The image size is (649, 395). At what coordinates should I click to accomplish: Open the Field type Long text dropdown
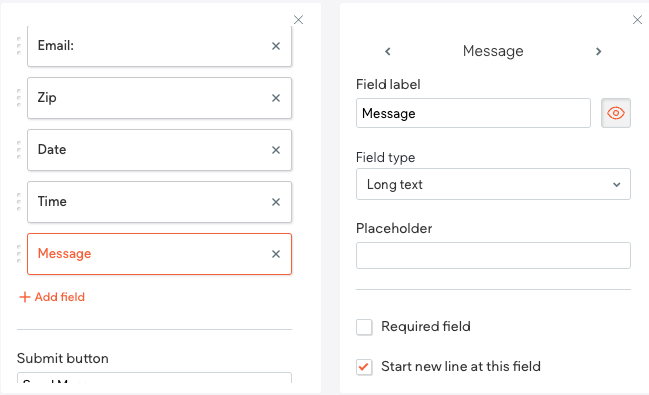tap(493, 184)
